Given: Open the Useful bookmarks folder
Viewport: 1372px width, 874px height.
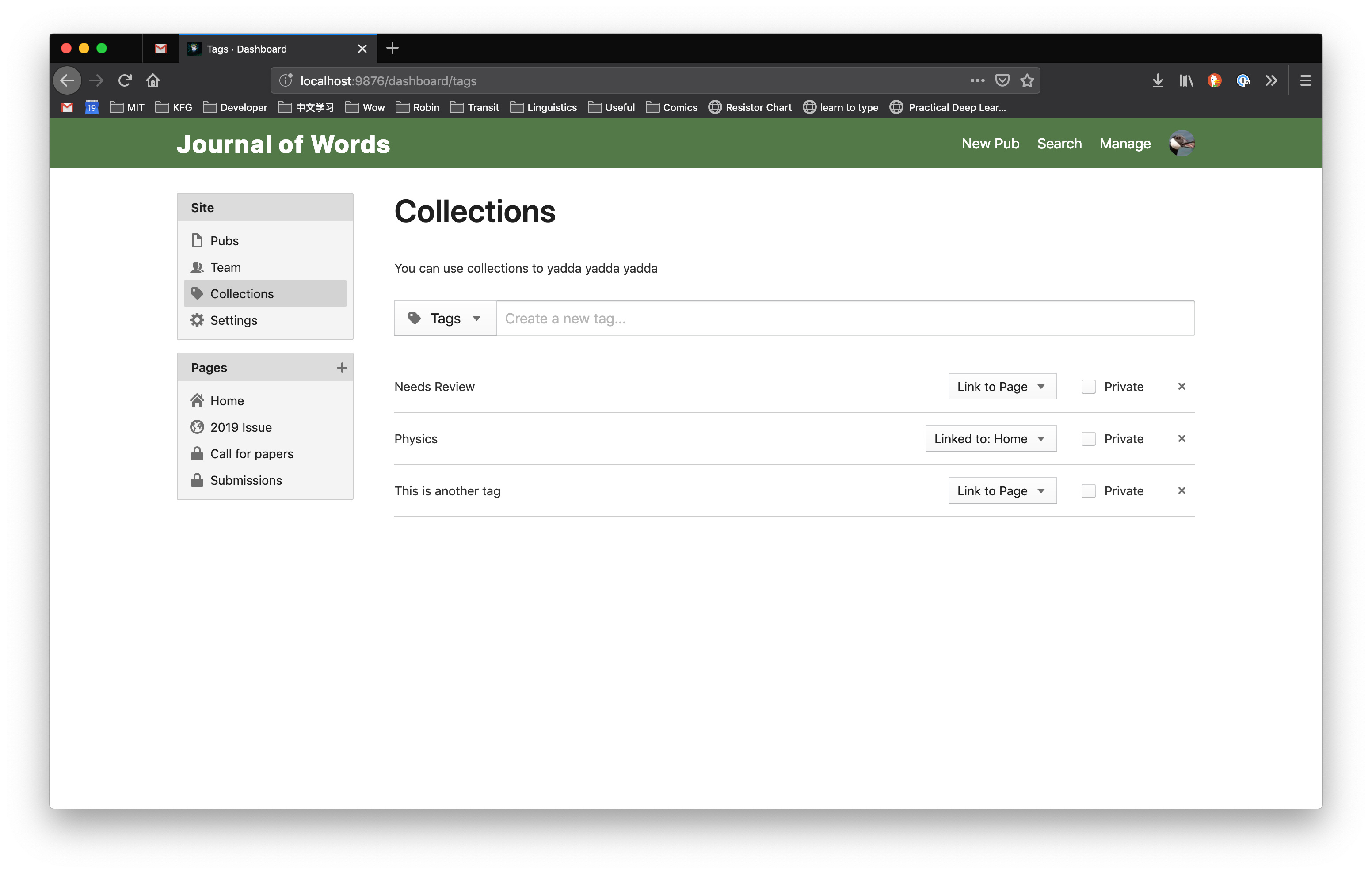Looking at the screenshot, I should tap(611, 107).
